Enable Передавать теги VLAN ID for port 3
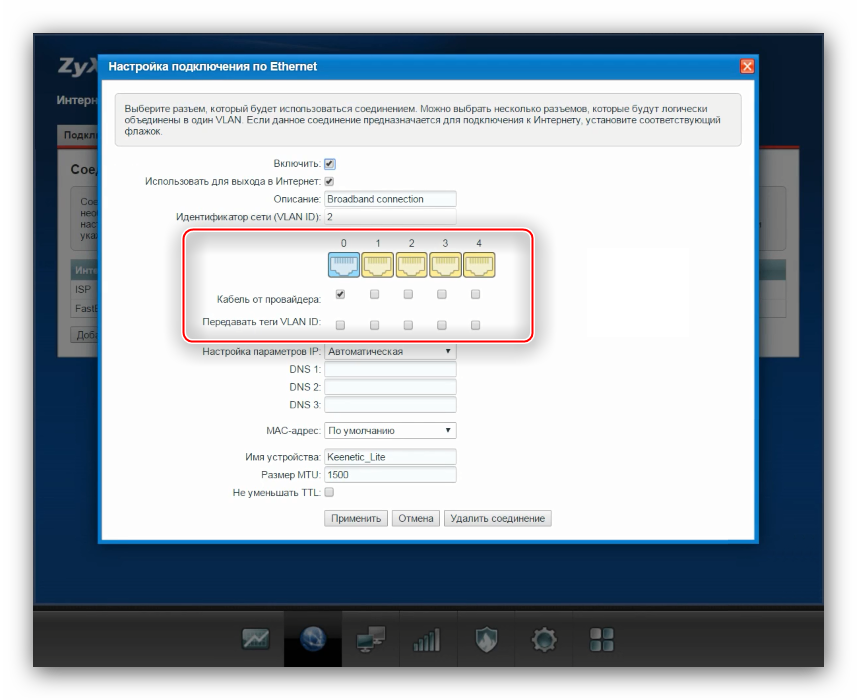Viewport: 857px width, 700px height. coord(442,325)
